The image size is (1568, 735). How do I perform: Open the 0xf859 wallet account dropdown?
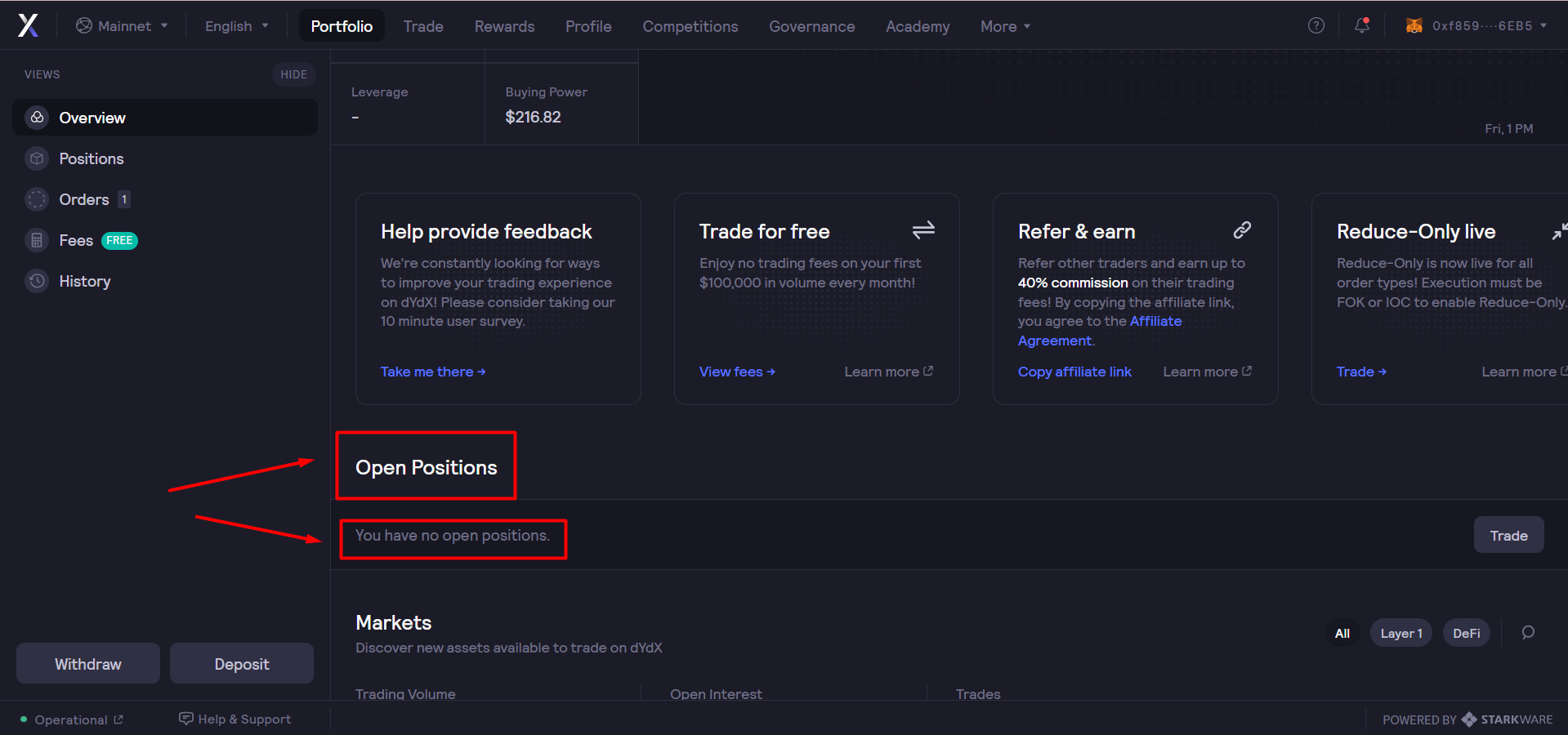[x=1476, y=25]
